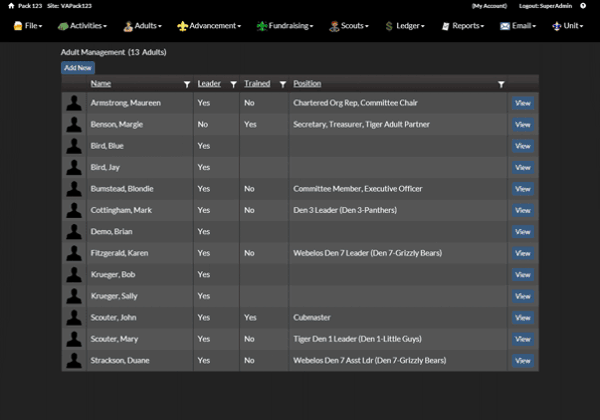
Task: Click Secretary, Treasurer, Tiger Adult Partner text
Action: coord(361,124)
